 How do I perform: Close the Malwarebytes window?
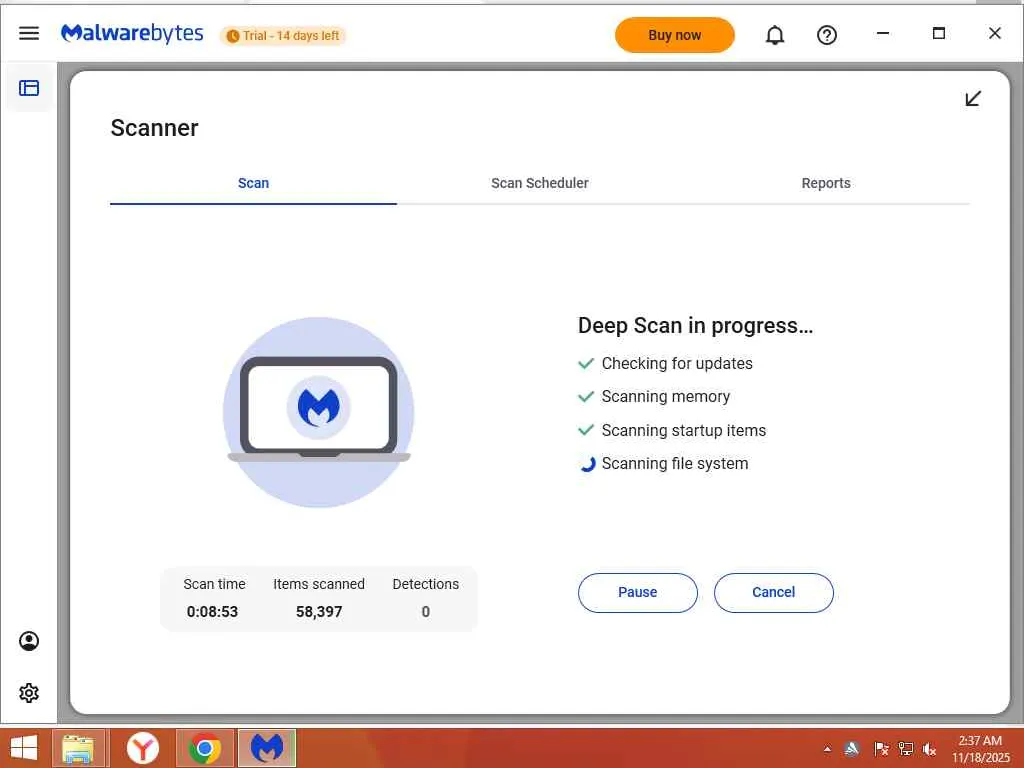click(x=995, y=33)
